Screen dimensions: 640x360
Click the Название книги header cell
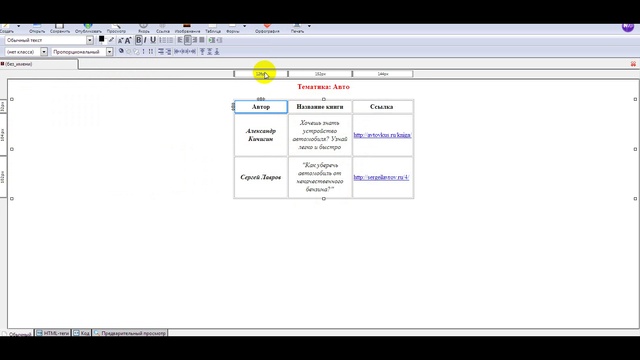pos(320,107)
